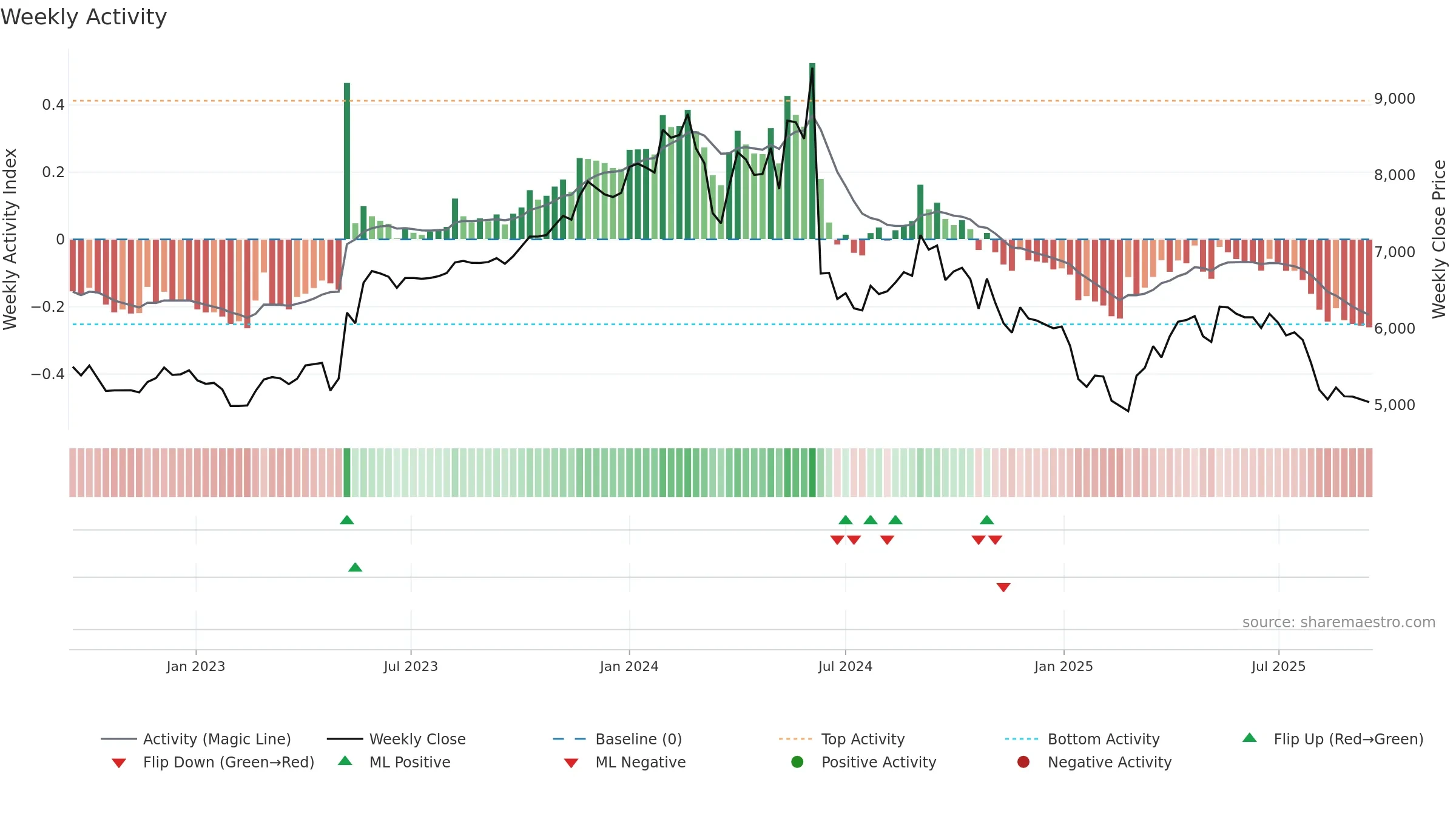Click the Bottom Activity legend line icon
1456x819 pixels.
coord(1022,739)
